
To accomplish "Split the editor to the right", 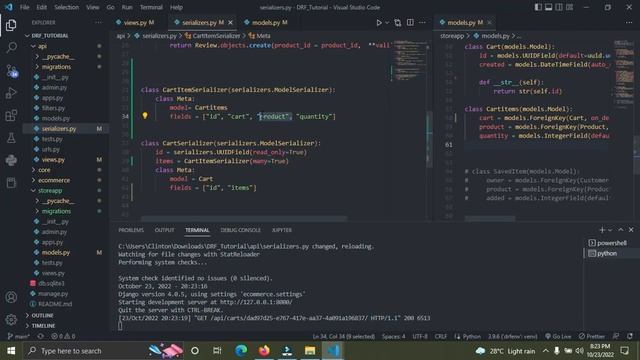I will (410, 22).
